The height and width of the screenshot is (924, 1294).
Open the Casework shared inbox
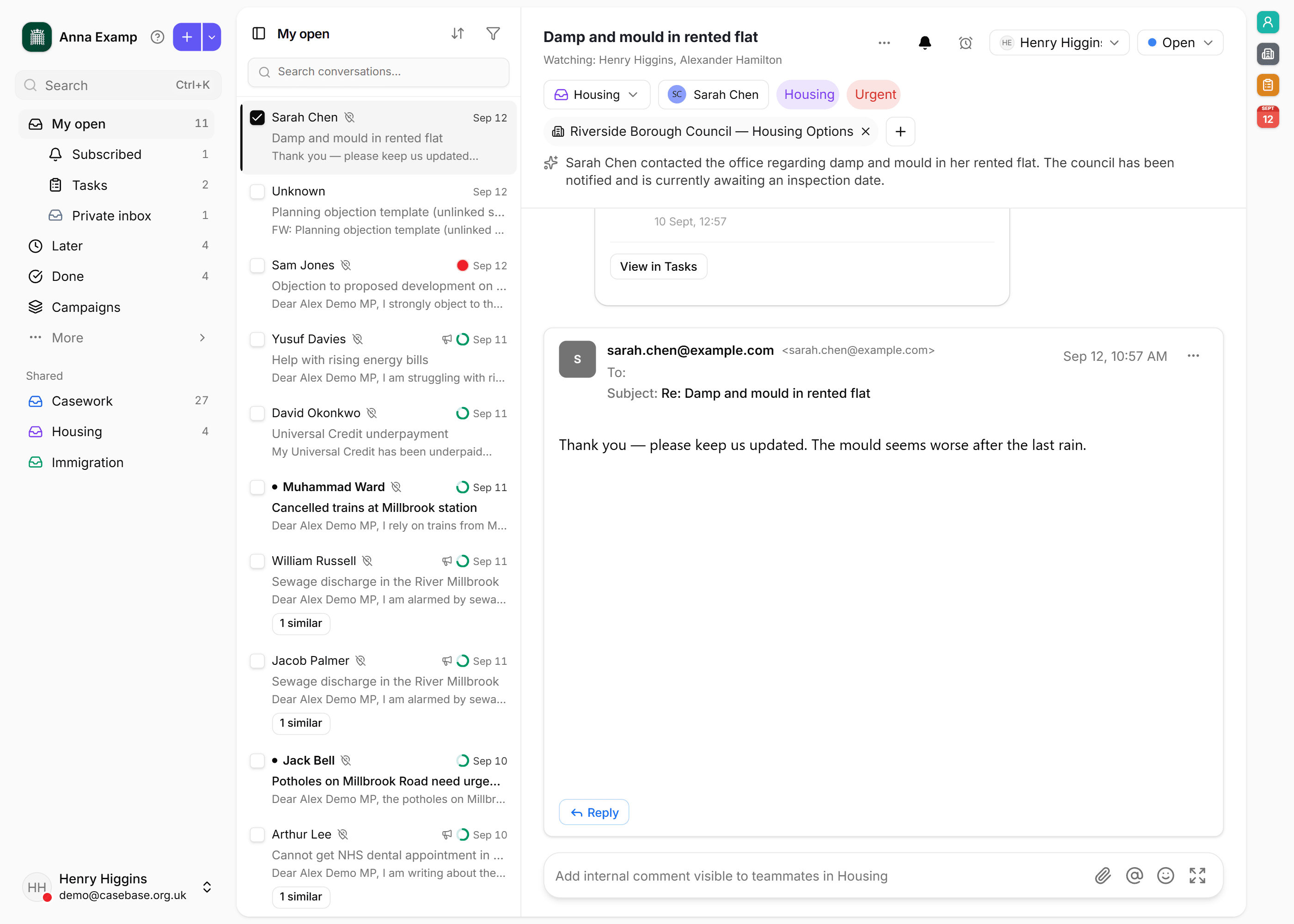(x=117, y=401)
